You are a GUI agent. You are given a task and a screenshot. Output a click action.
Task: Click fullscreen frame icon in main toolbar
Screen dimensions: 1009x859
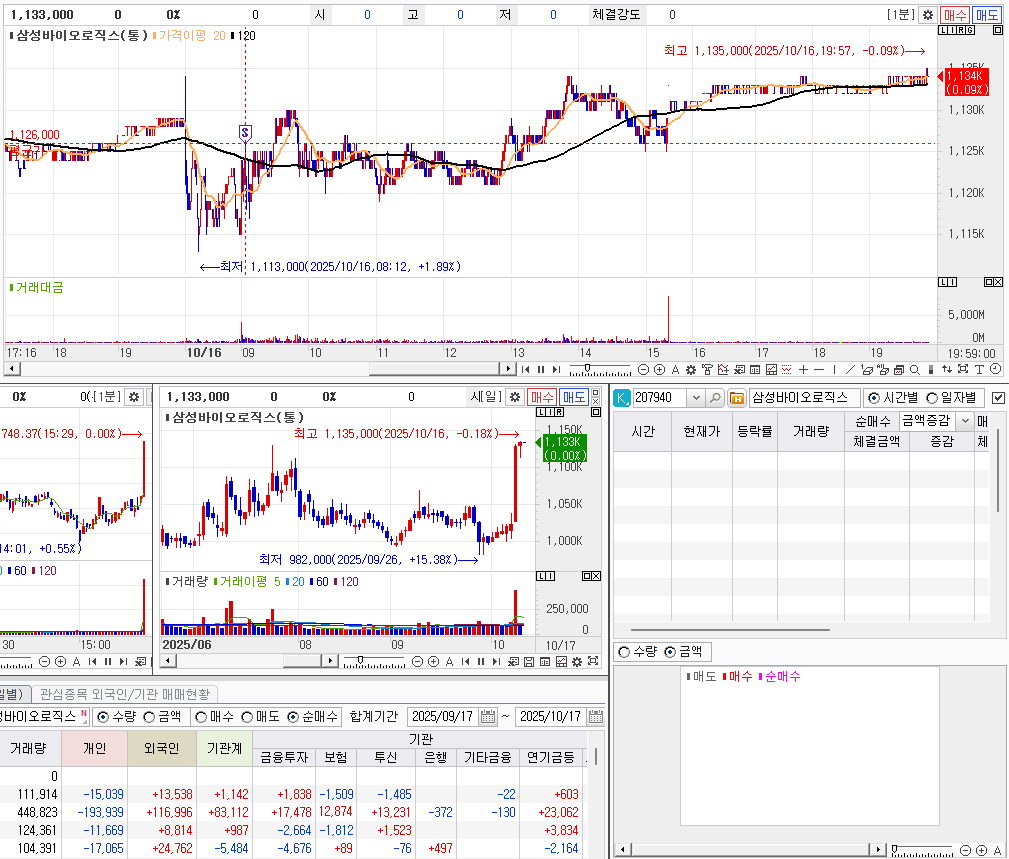(x=963, y=369)
